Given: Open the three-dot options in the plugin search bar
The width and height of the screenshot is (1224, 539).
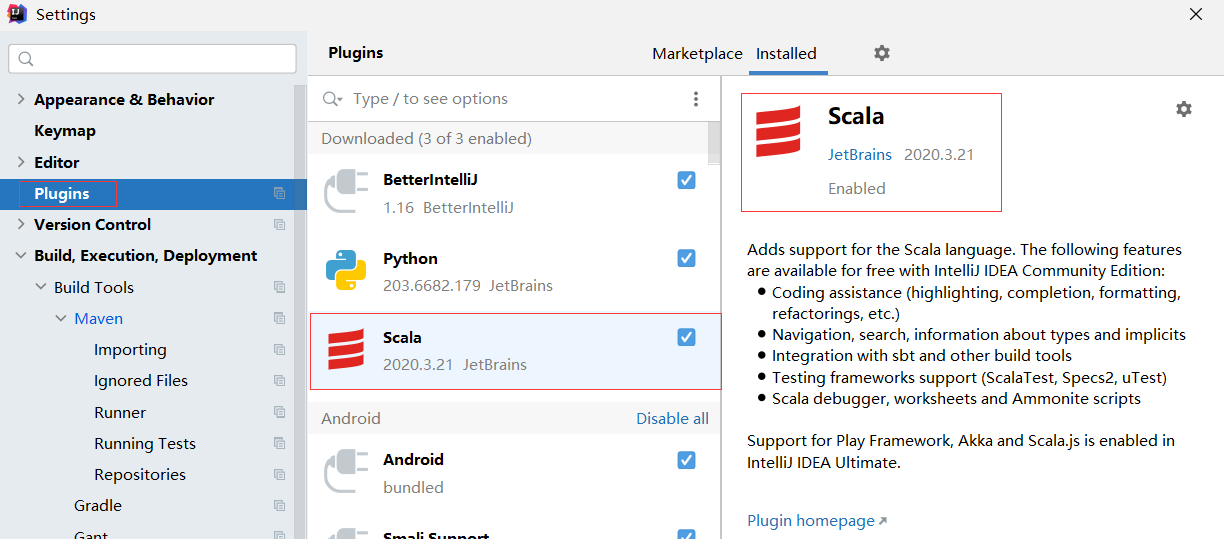Looking at the screenshot, I should coord(696,99).
